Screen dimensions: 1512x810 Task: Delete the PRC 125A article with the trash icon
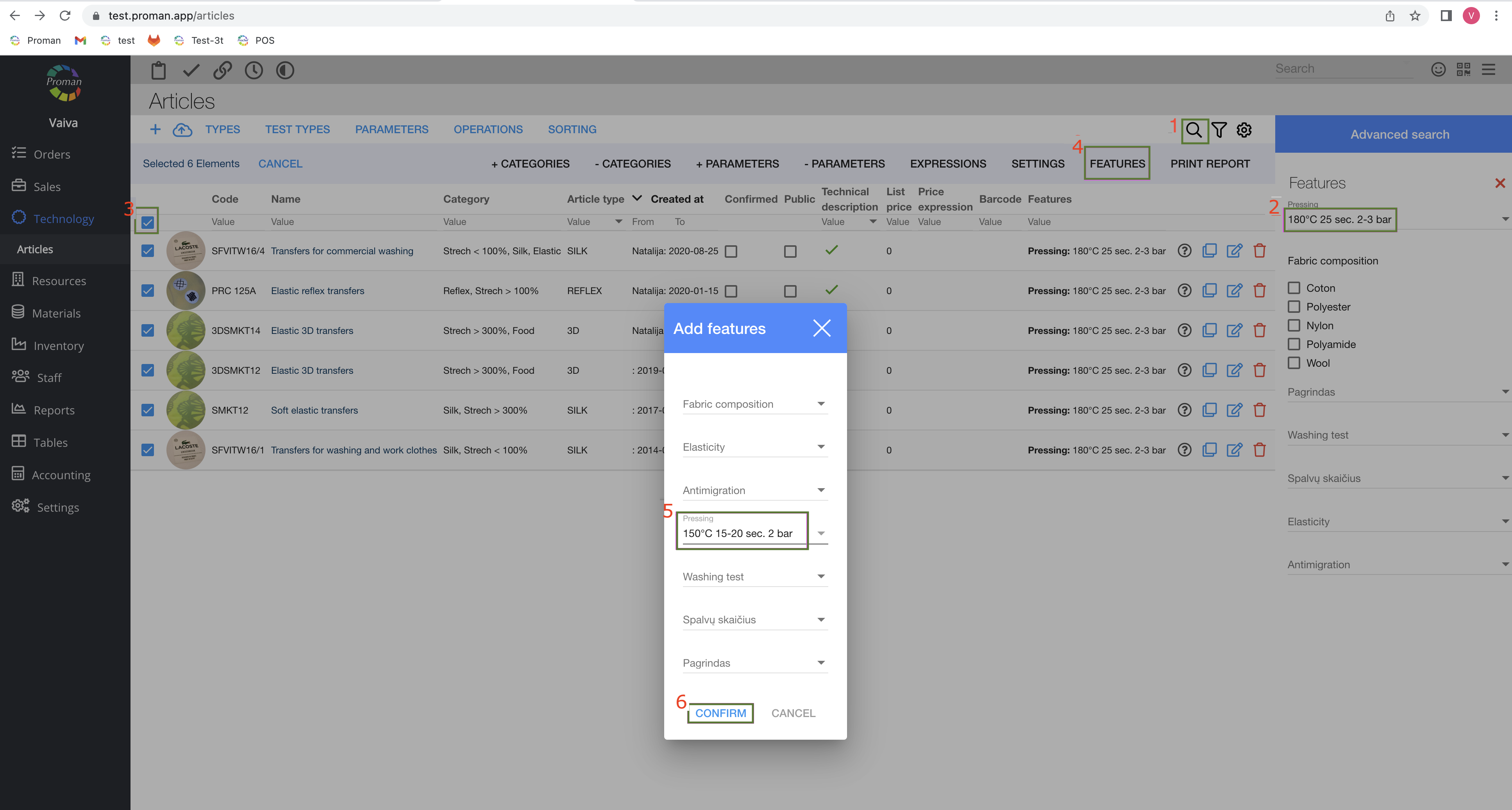[1259, 290]
